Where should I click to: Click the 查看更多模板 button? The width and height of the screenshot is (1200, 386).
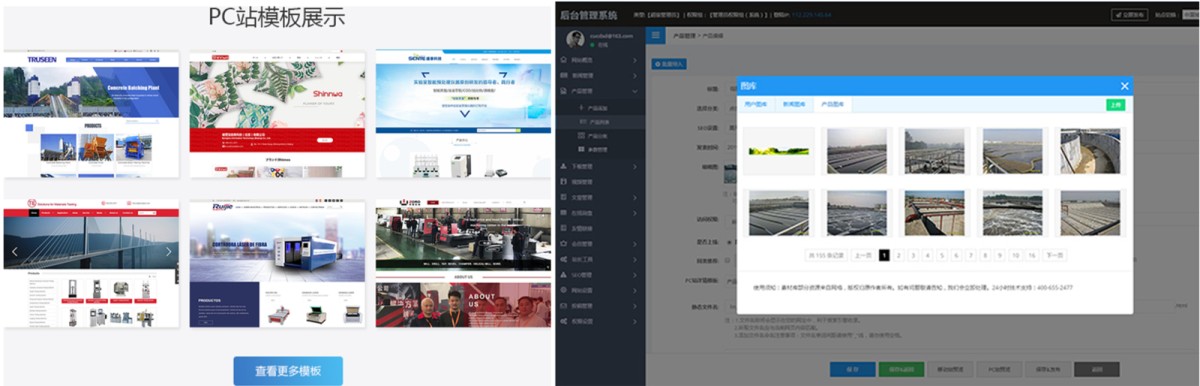288,370
